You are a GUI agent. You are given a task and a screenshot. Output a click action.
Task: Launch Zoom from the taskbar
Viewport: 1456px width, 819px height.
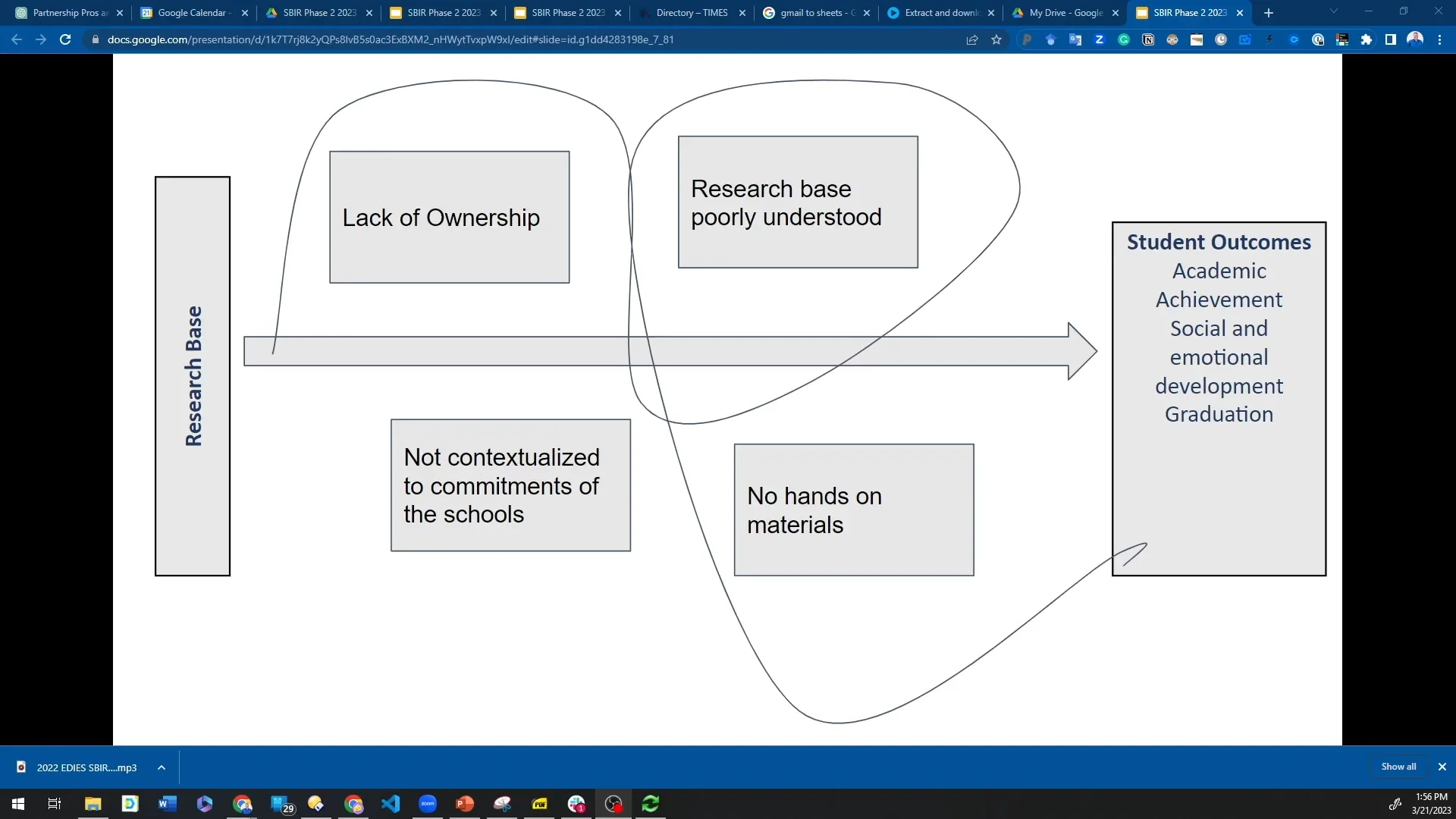coord(428,804)
